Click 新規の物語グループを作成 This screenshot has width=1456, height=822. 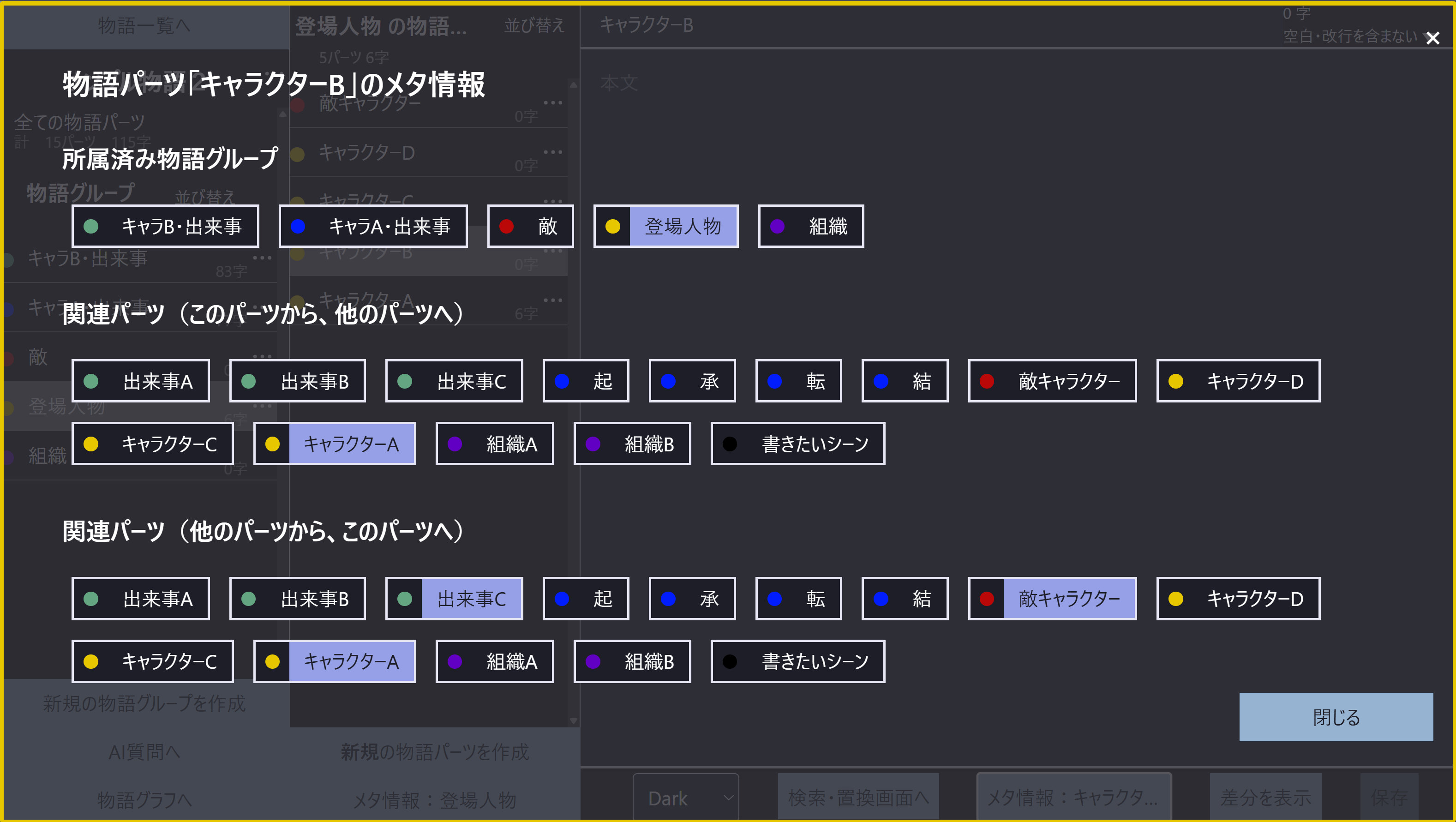[145, 703]
